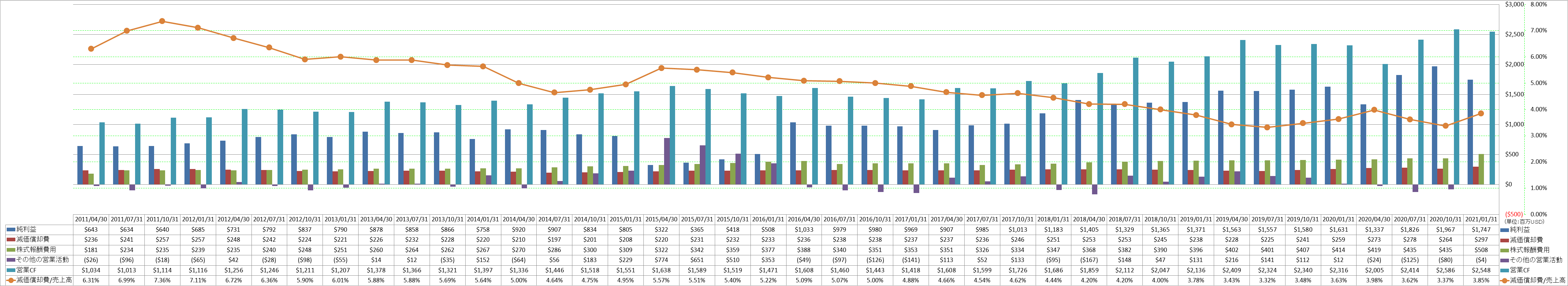Click the 2021/01/31 column header
The image size is (1568, 286).
tap(1481, 219)
